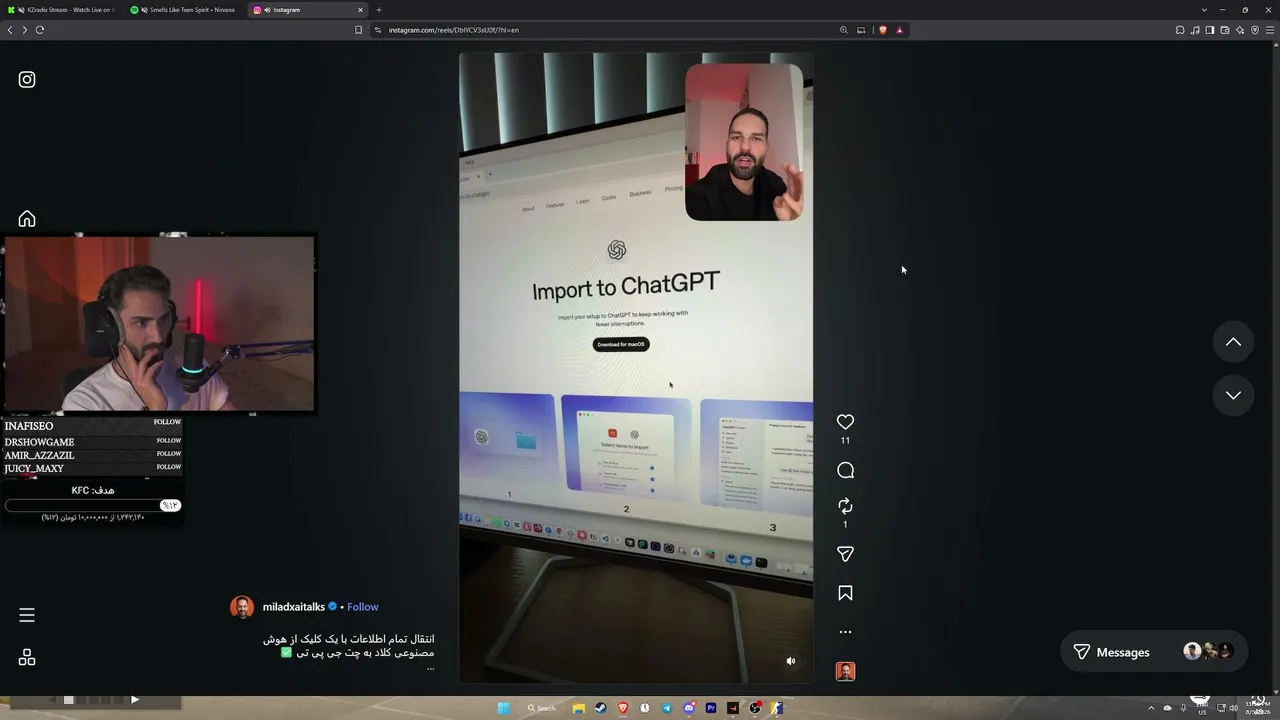Open the 'Also from Meta' grid icon

[27, 657]
